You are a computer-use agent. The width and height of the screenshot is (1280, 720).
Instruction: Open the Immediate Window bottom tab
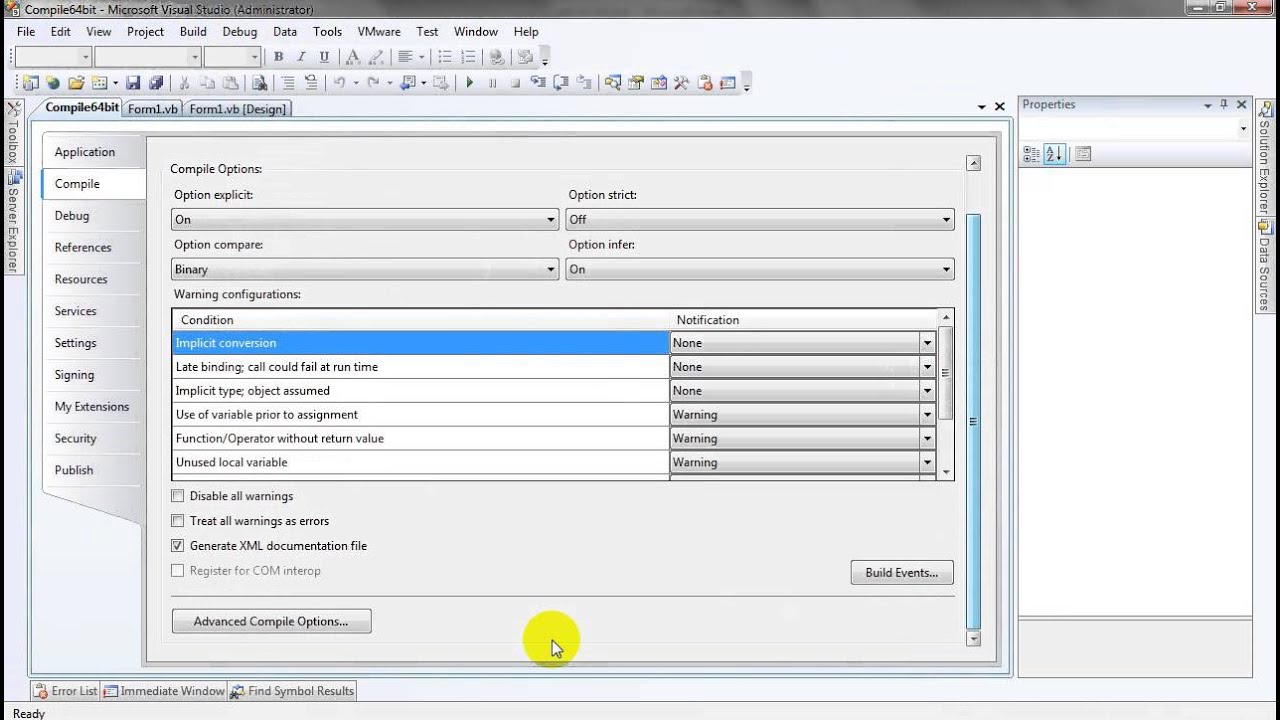pos(164,691)
